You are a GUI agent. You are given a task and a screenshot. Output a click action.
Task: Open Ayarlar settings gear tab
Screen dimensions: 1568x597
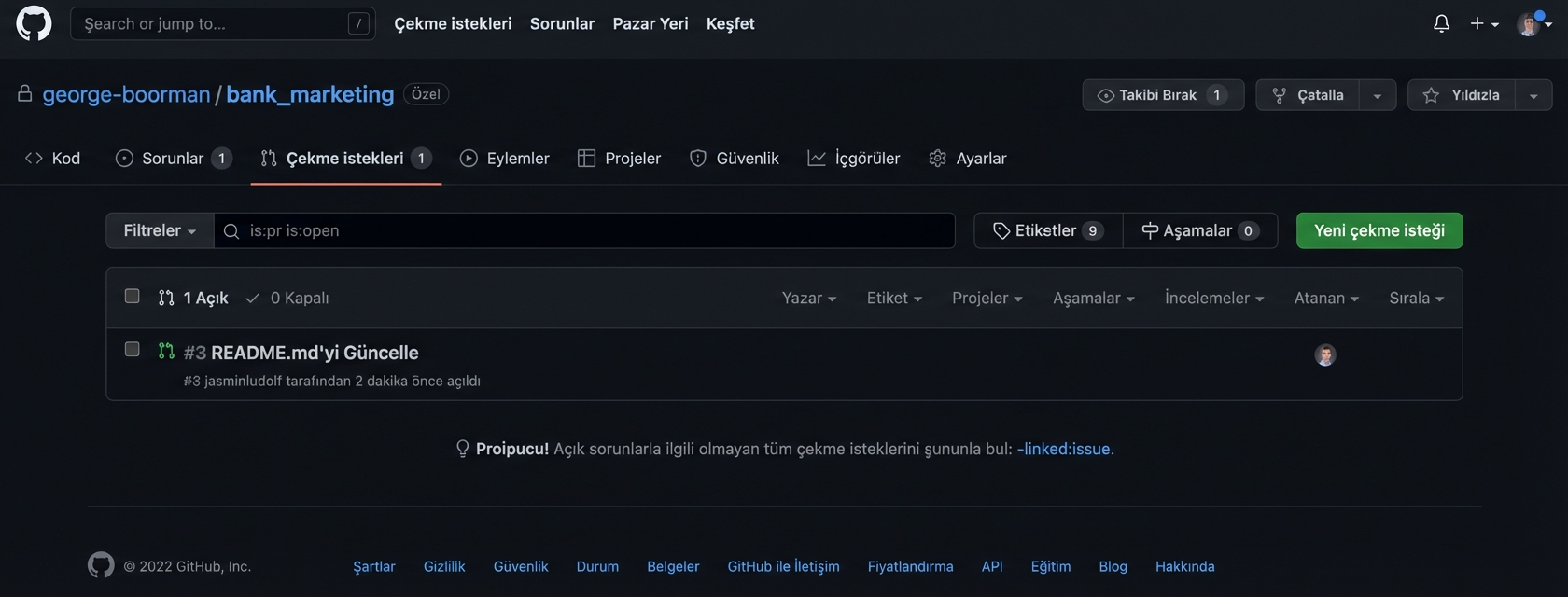[967, 159]
